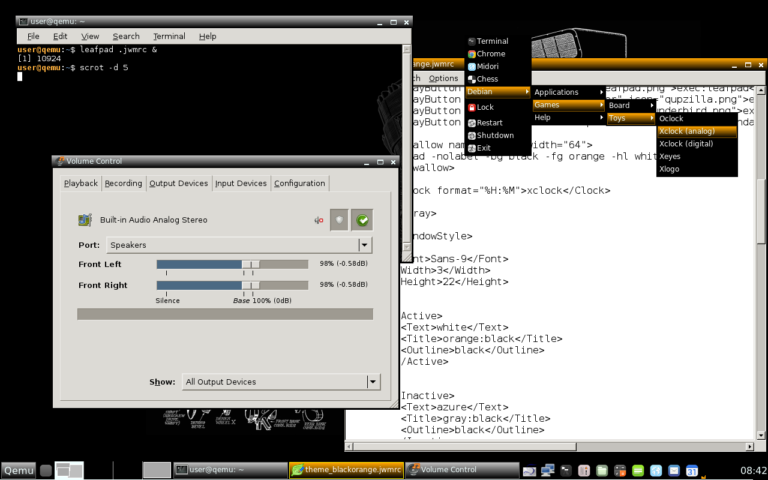Start Chess from the popup menu
The image size is (768, 480).
tap(488, 79)
